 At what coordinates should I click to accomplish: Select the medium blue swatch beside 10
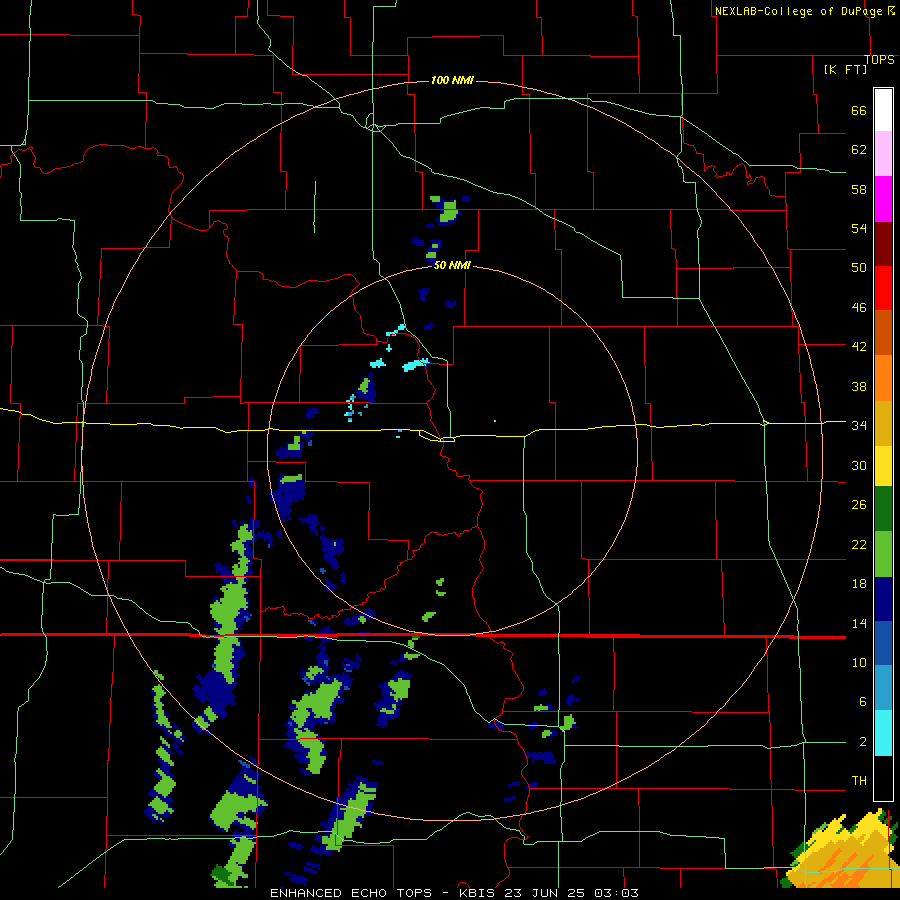click(883, 644)
